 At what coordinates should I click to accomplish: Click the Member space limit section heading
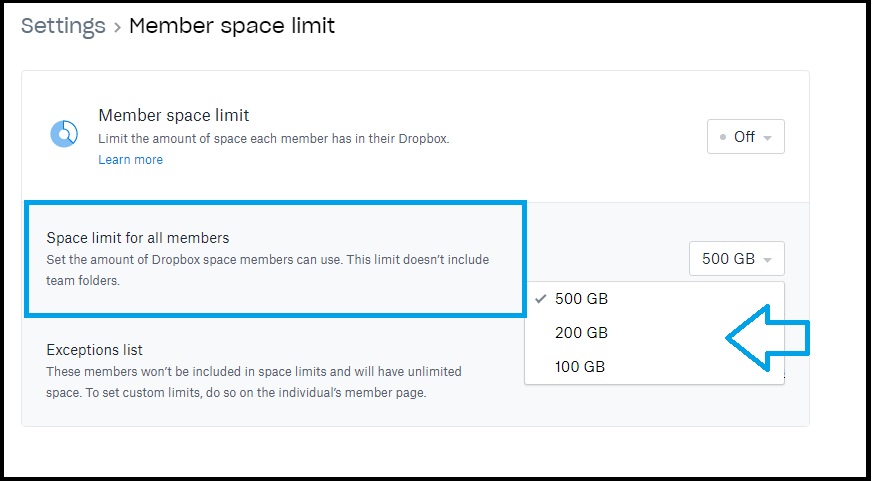174,115
